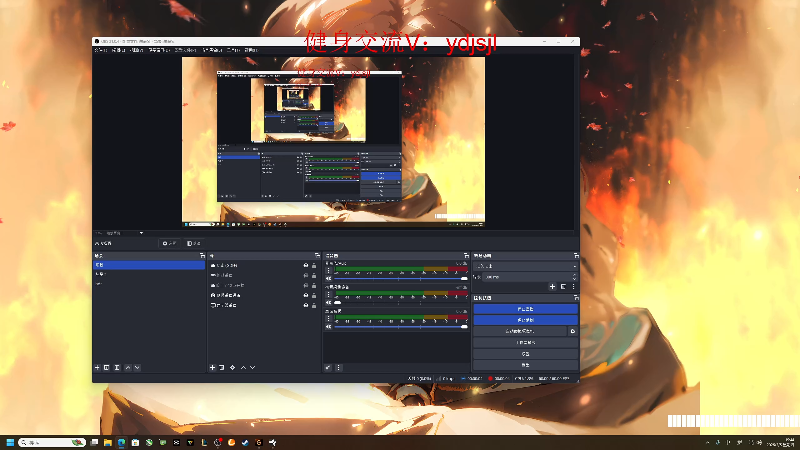Open scene filters icon in Scenes toolbar
This screenshot has height=450, width=800.
point(117,367)
